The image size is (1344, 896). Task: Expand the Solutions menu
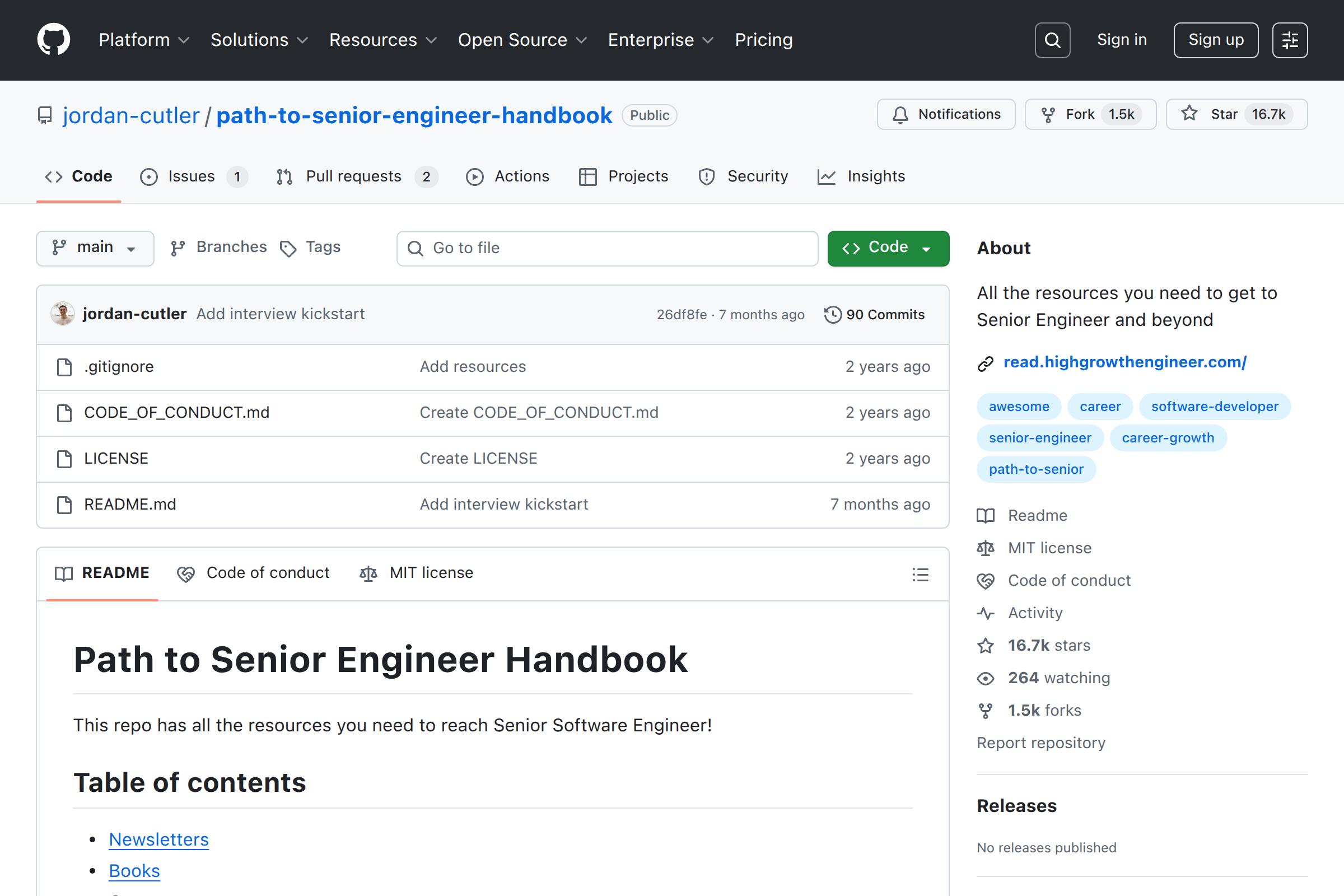[259, 40]
